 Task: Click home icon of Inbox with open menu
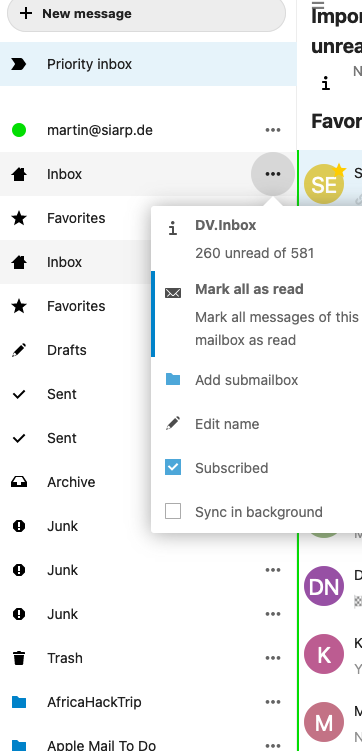pyautogui.click(x=19, y=174)
